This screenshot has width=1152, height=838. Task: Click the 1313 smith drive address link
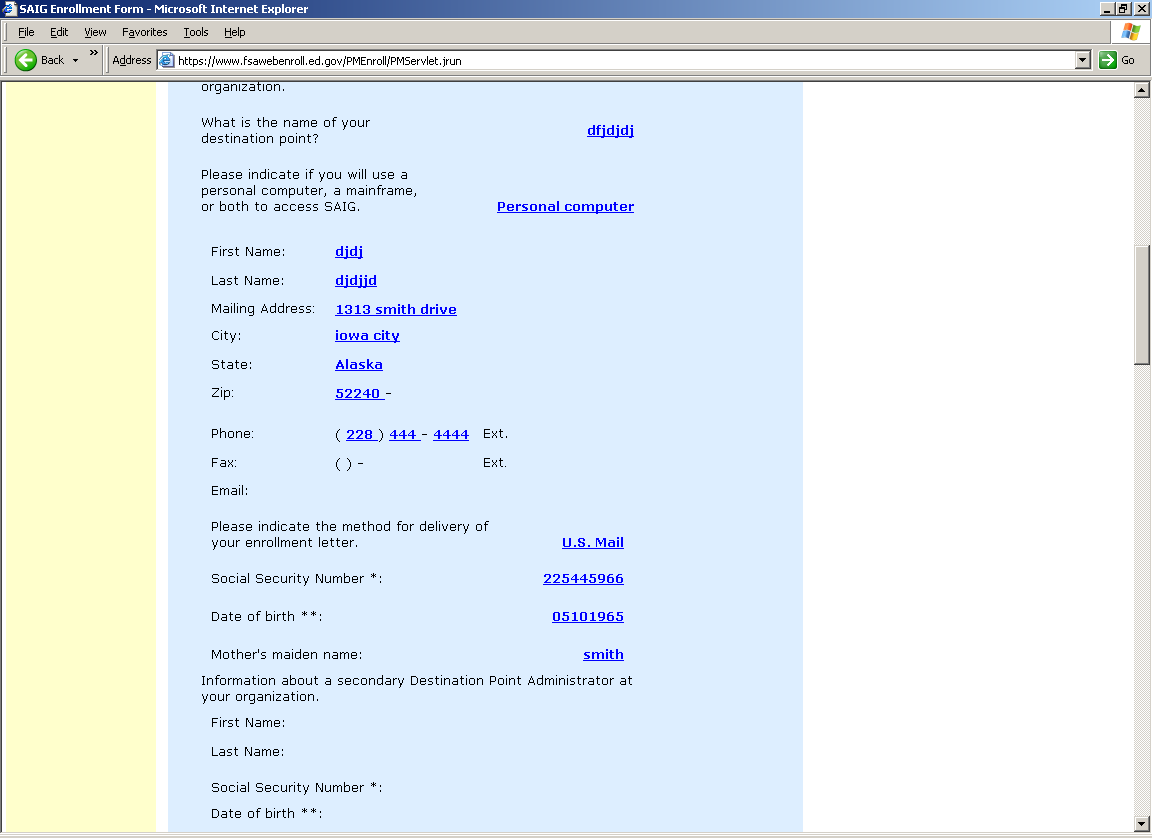click(396, 310)
